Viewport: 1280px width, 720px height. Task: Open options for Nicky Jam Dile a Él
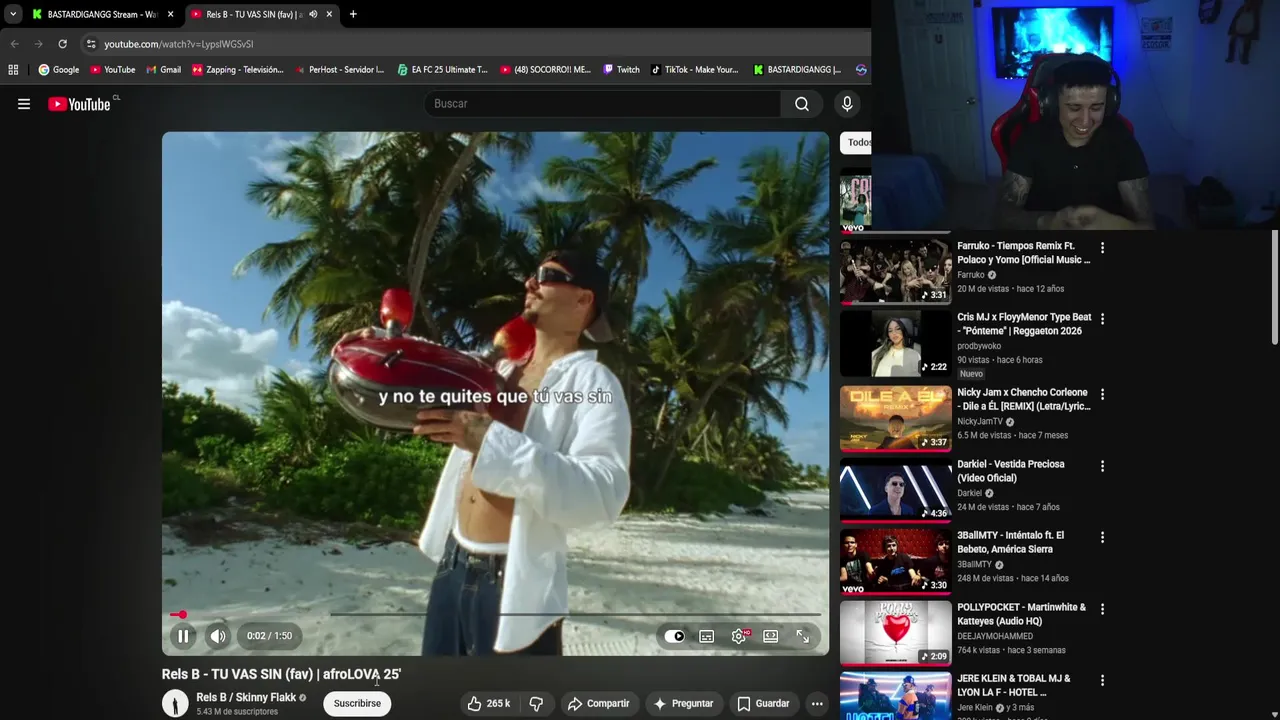(1102, 394)
